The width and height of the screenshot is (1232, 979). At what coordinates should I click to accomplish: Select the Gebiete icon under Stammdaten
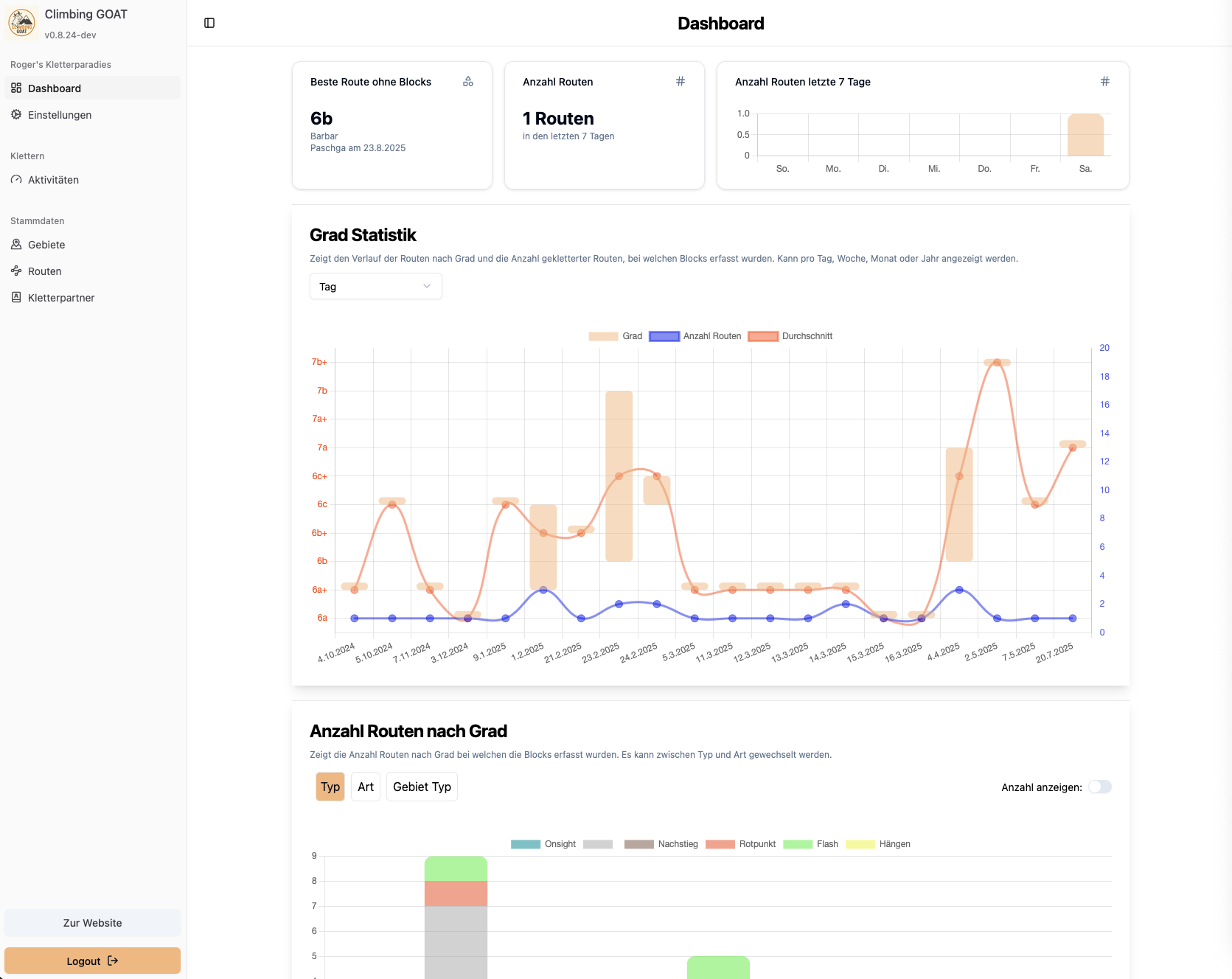[x=16, y=244]
